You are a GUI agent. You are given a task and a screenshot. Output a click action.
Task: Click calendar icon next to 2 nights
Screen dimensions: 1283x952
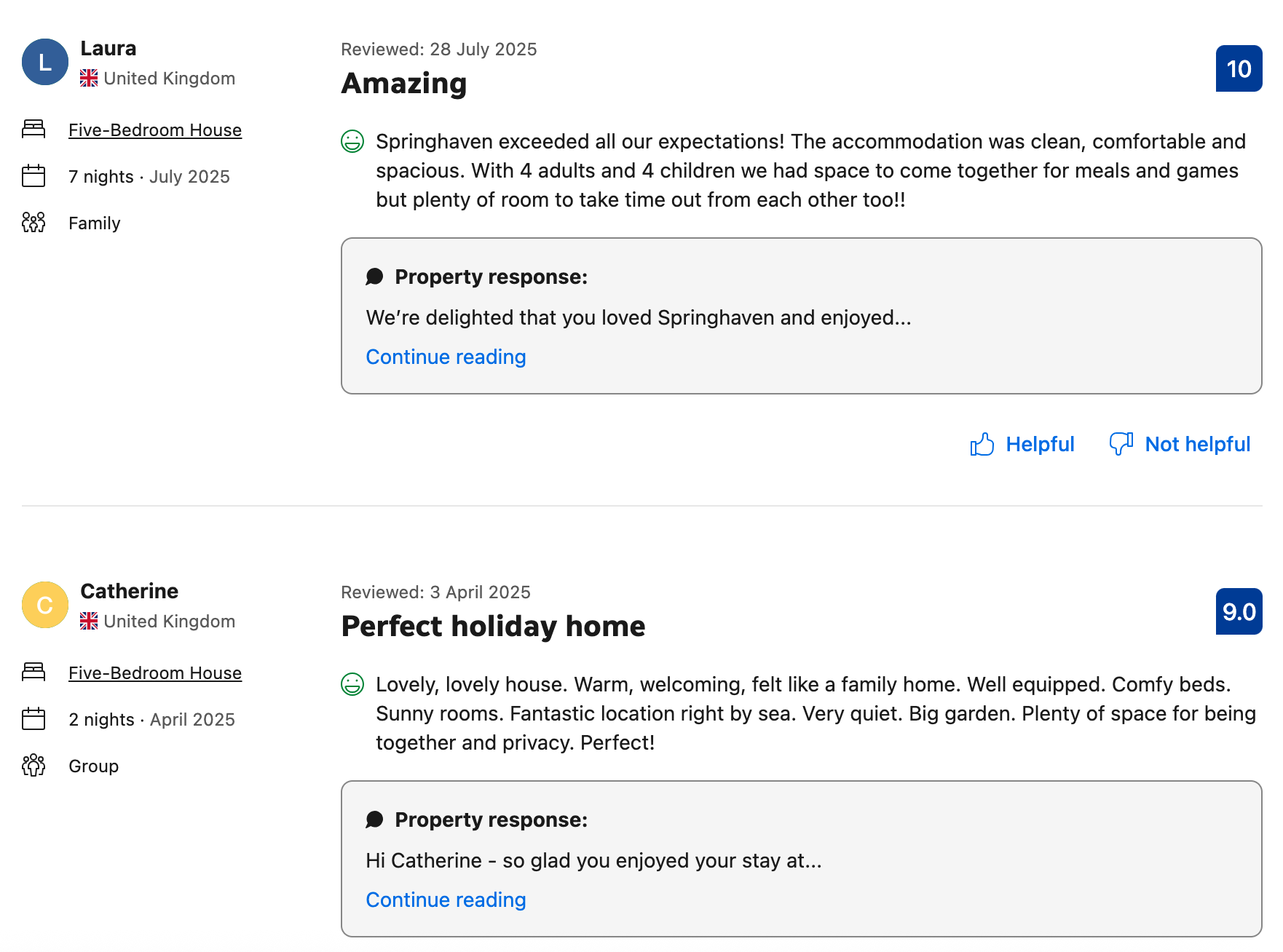(33, 719)
